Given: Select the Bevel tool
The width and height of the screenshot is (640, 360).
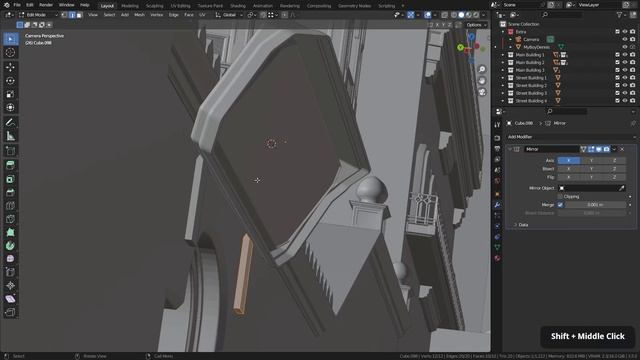Looking at the screenshot, I should click(x=10, y=192).
